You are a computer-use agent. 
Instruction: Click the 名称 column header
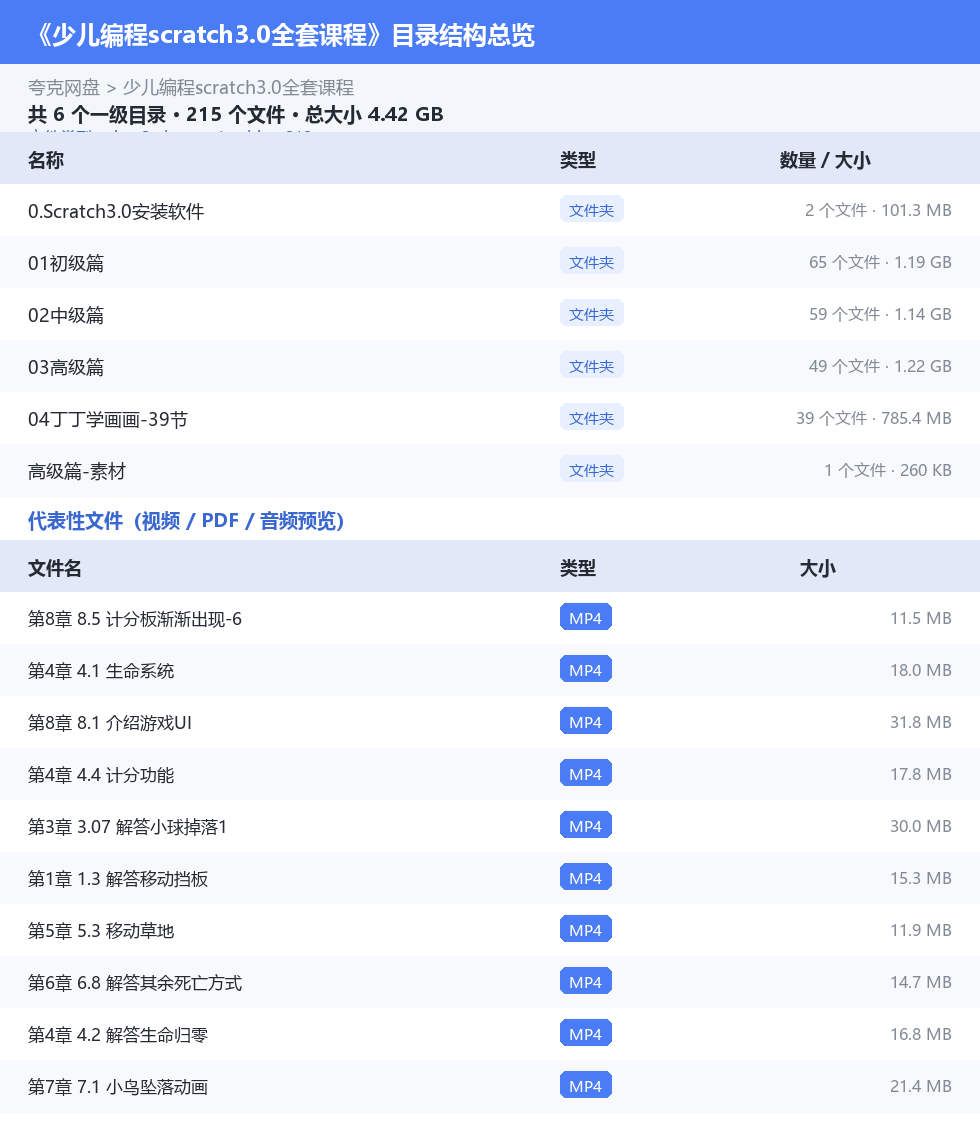pyautogui.click(x=46, y=160)
